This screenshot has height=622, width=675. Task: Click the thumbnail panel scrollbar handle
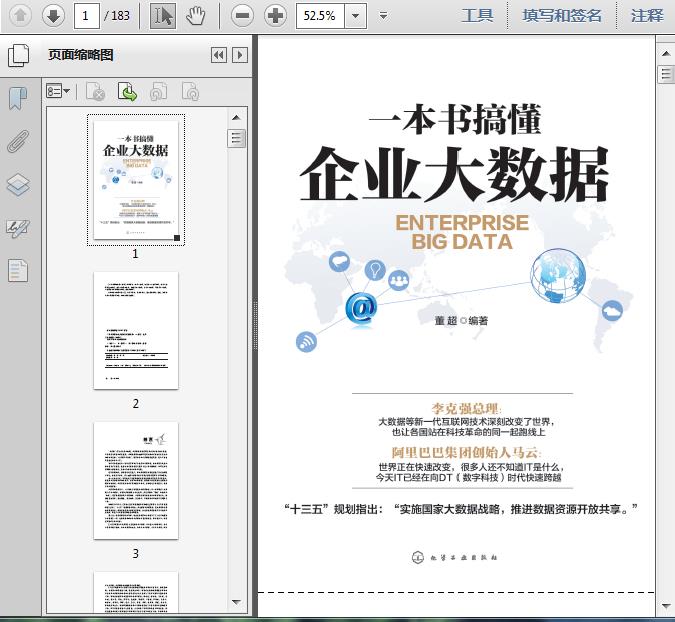[x=237, y=139]
